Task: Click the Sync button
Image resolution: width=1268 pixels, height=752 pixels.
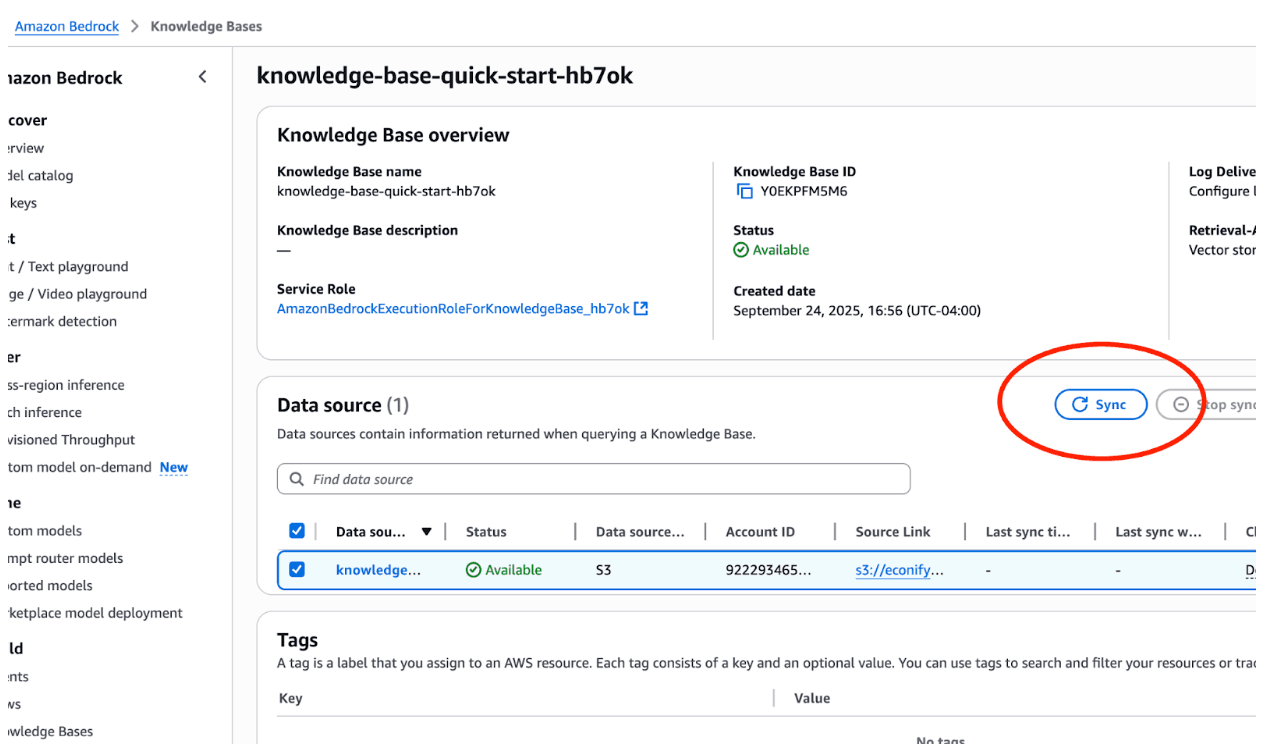Action: pyautogui.click(x=1101, y=404)
